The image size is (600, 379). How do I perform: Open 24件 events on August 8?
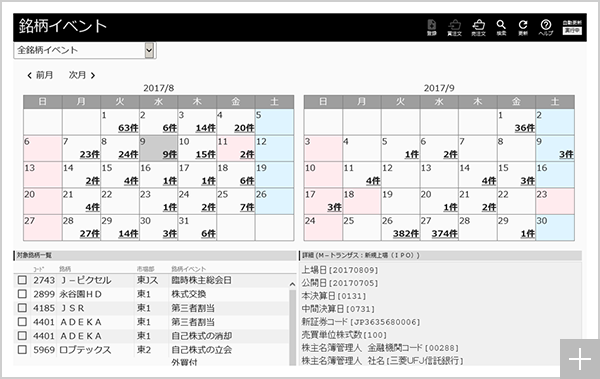(128, 154)
